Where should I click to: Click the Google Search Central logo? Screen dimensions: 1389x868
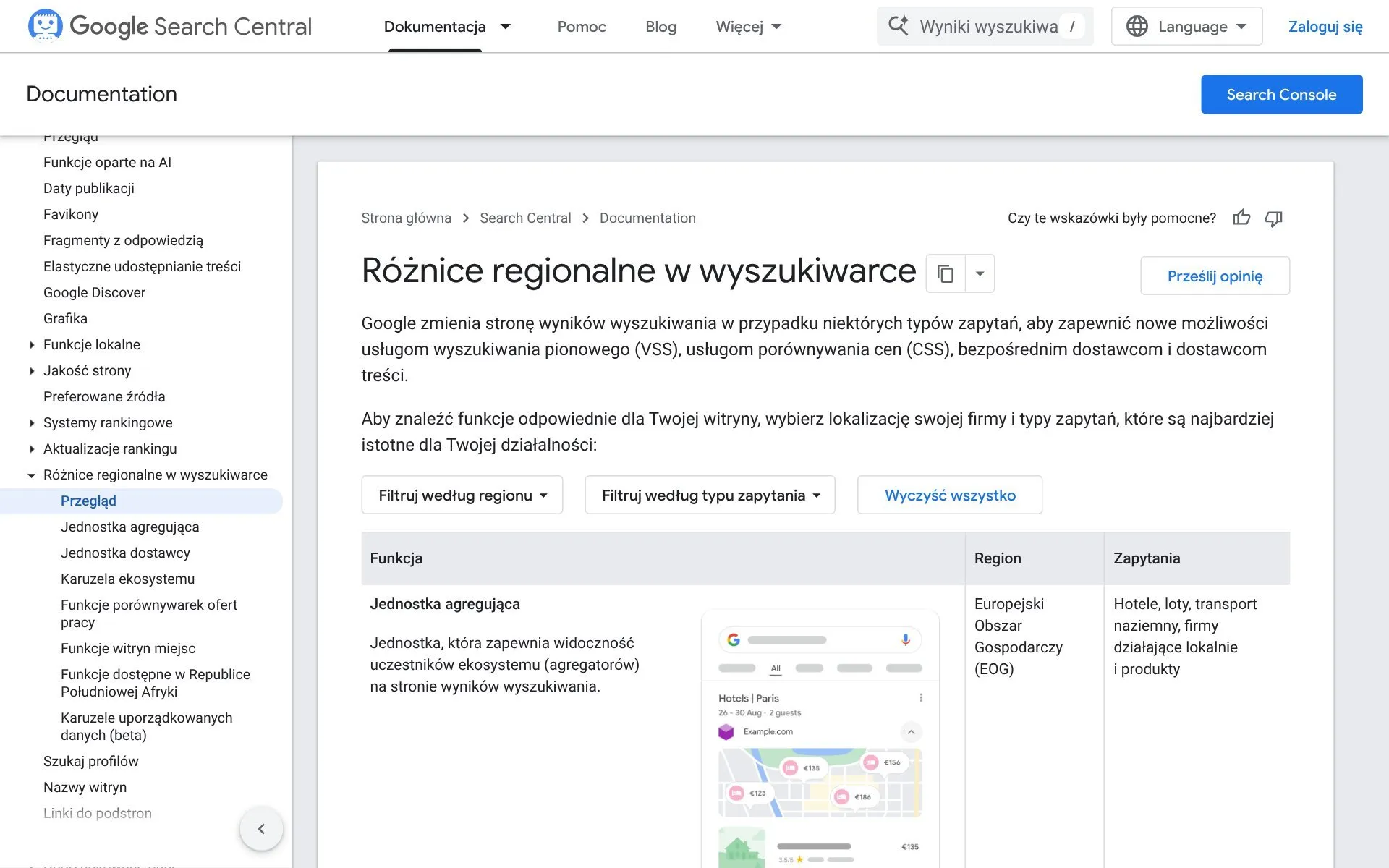click(170, 26)
